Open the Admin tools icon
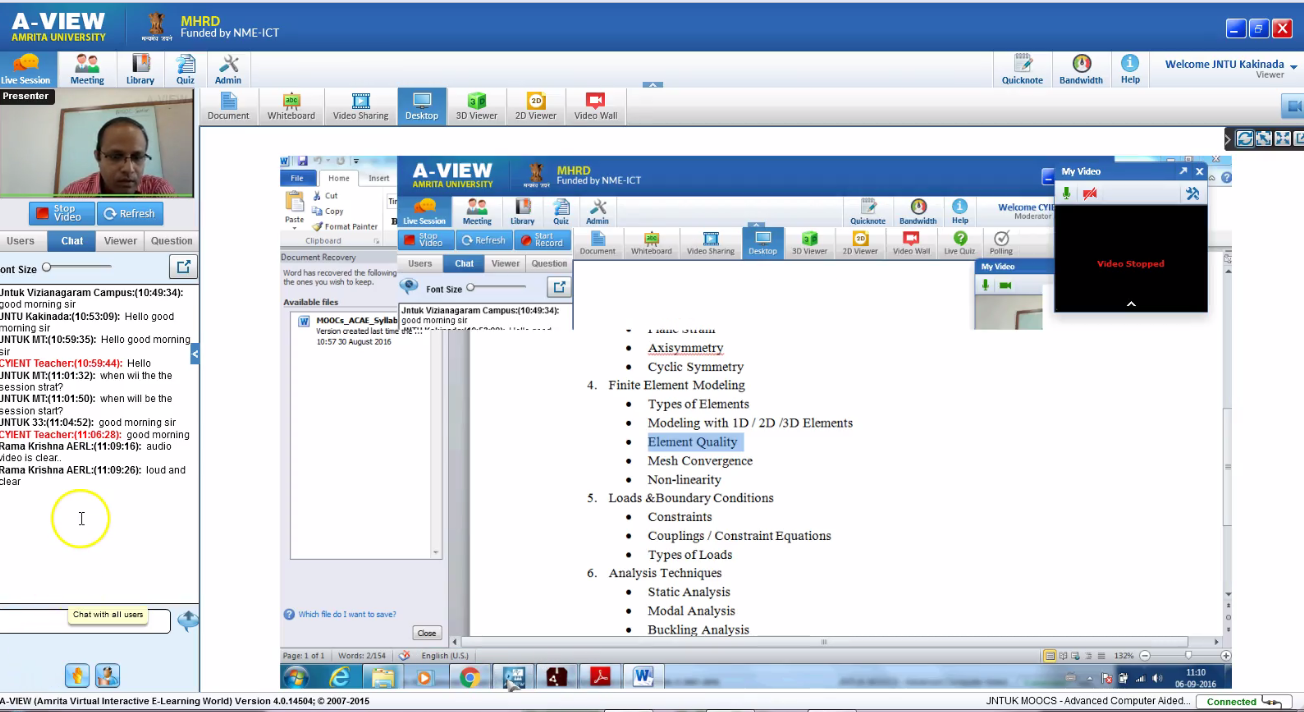This screenshot has width=1304, height=712. click(228, 69)
